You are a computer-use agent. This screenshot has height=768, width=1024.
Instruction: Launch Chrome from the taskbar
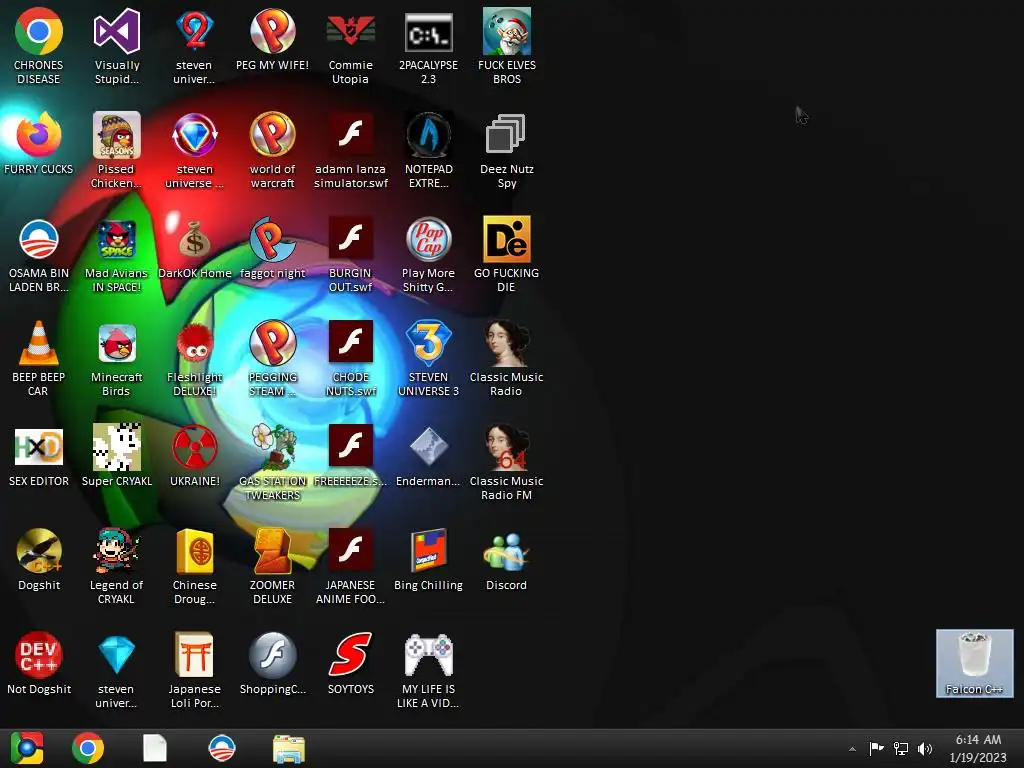point(88,748)
